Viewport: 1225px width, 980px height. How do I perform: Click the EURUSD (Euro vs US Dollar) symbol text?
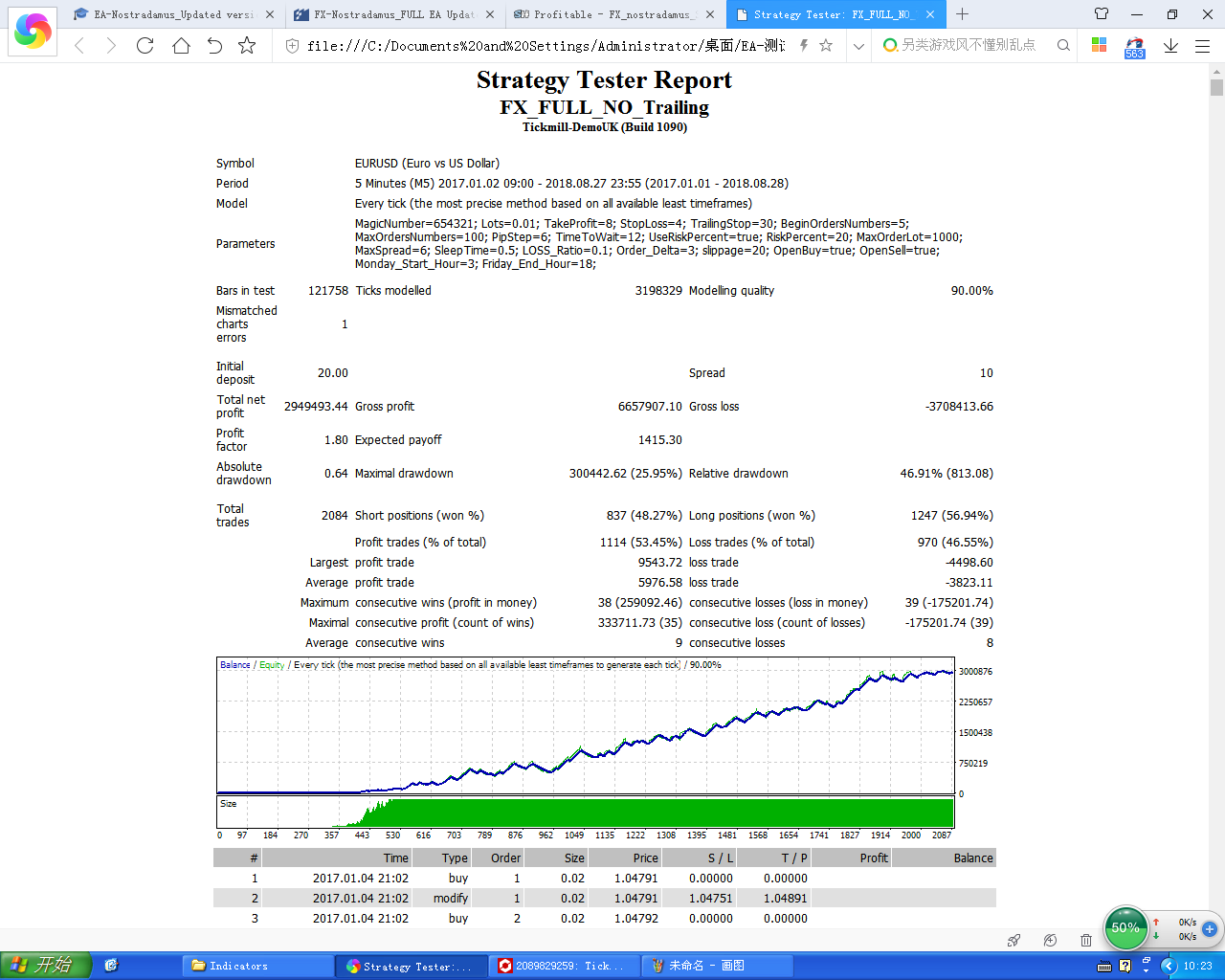427,164
